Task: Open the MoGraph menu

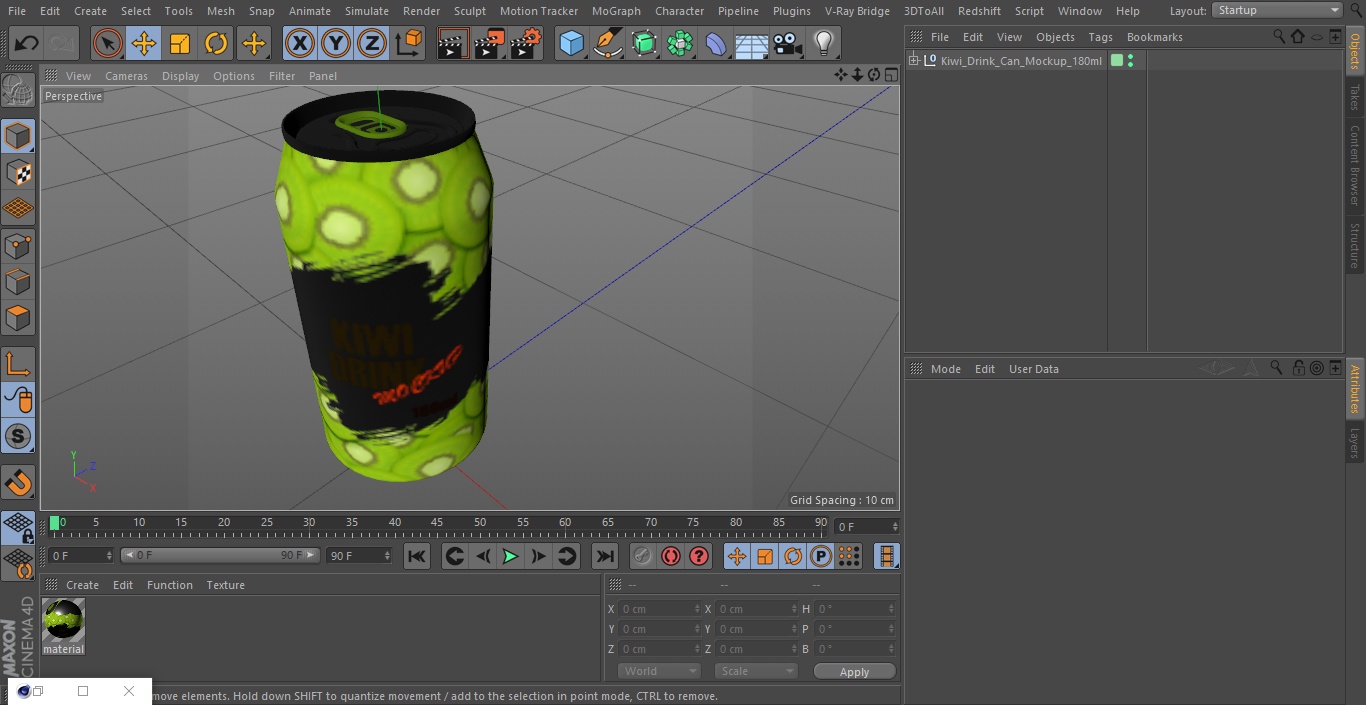Action: 616,11
